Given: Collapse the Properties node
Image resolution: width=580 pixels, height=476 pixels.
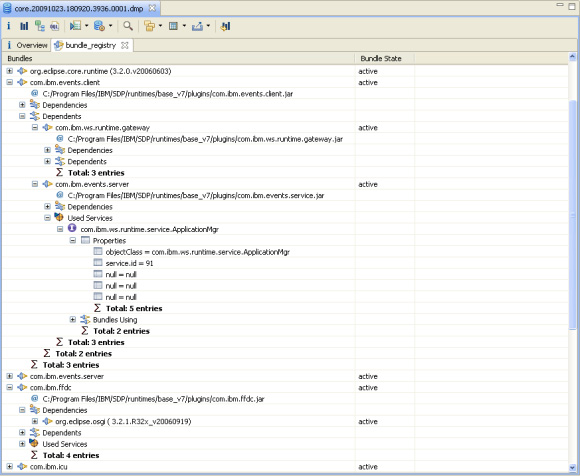Looking at the screenshot, I should (73, 240).
